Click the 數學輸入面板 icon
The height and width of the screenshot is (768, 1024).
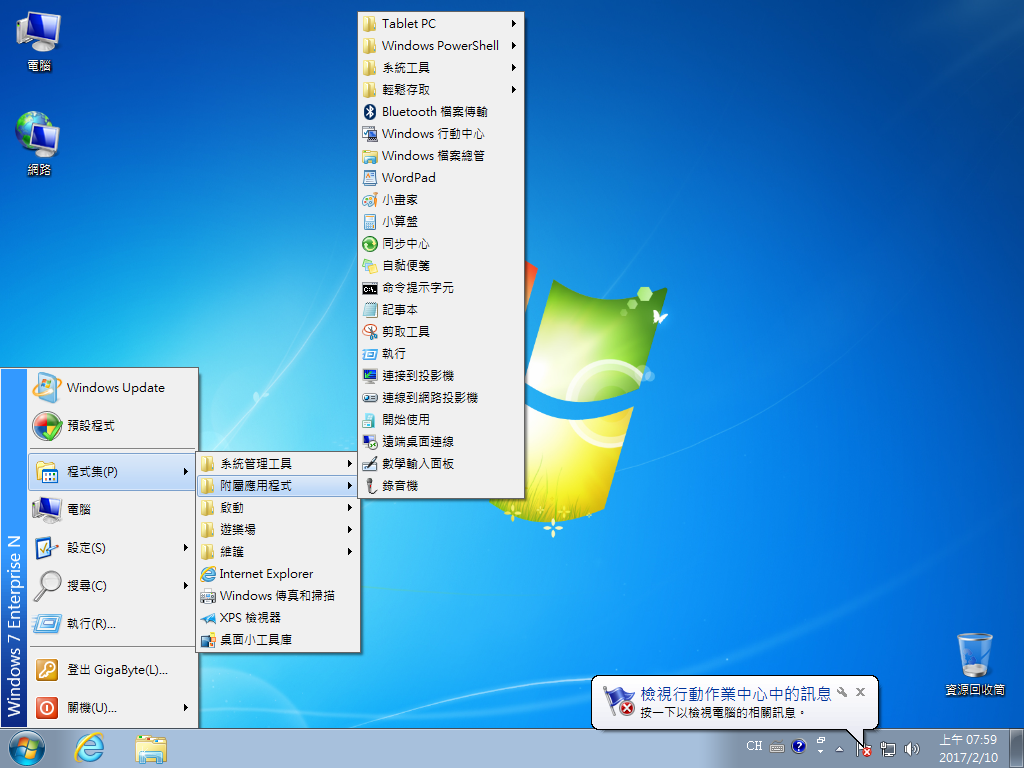pos(370,464)
